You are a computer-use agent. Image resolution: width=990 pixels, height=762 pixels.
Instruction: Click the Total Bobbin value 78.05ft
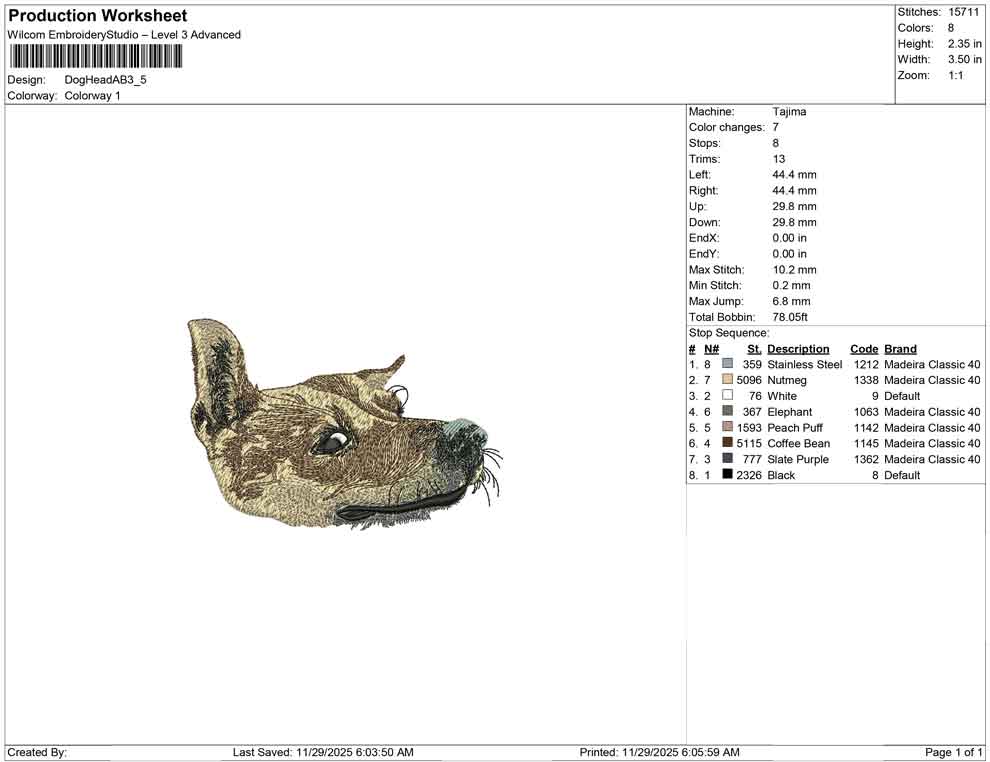click(788, 316)
